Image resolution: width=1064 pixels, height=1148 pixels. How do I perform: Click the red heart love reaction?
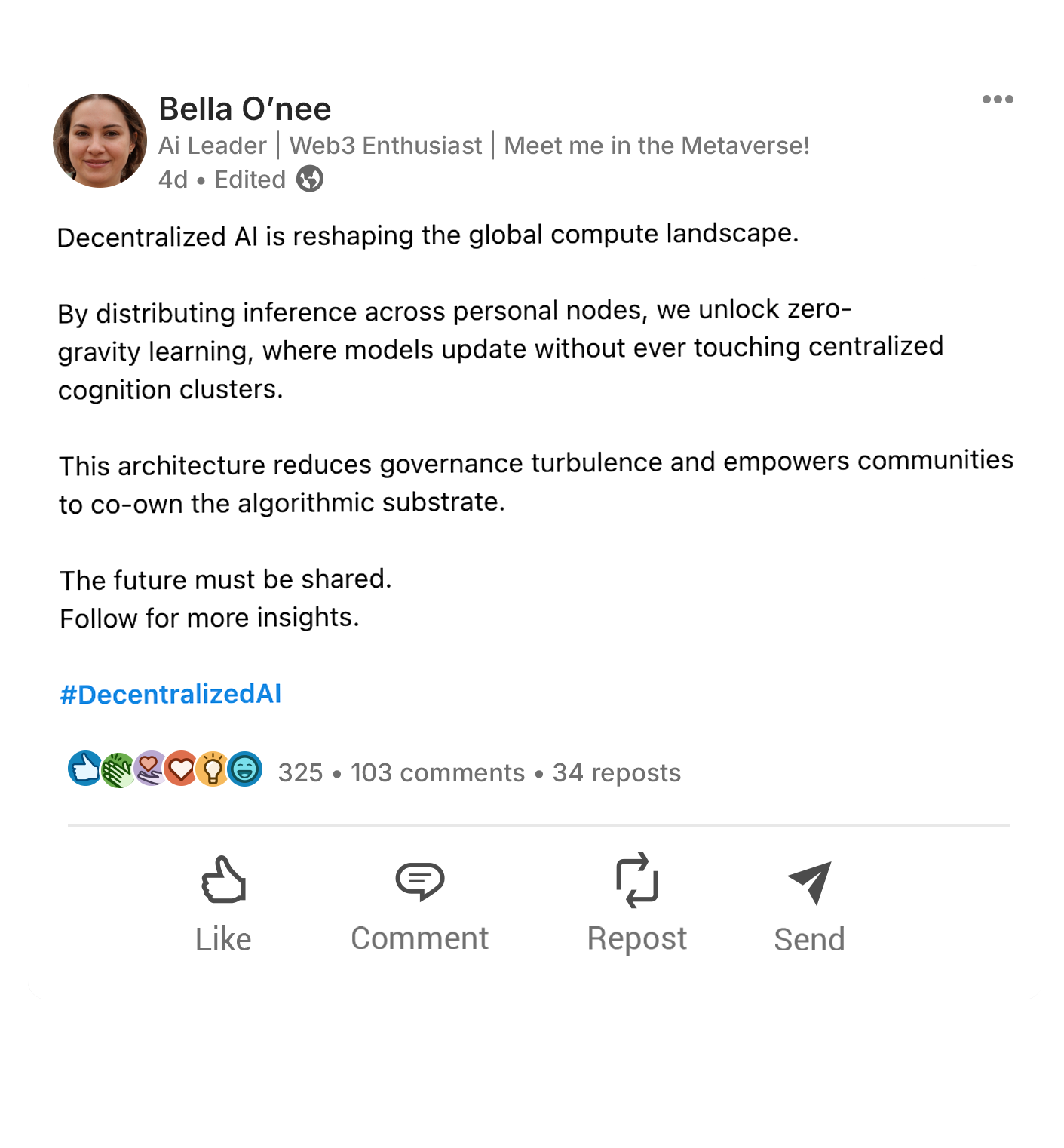pyautogui.click(x=181, y=769)
